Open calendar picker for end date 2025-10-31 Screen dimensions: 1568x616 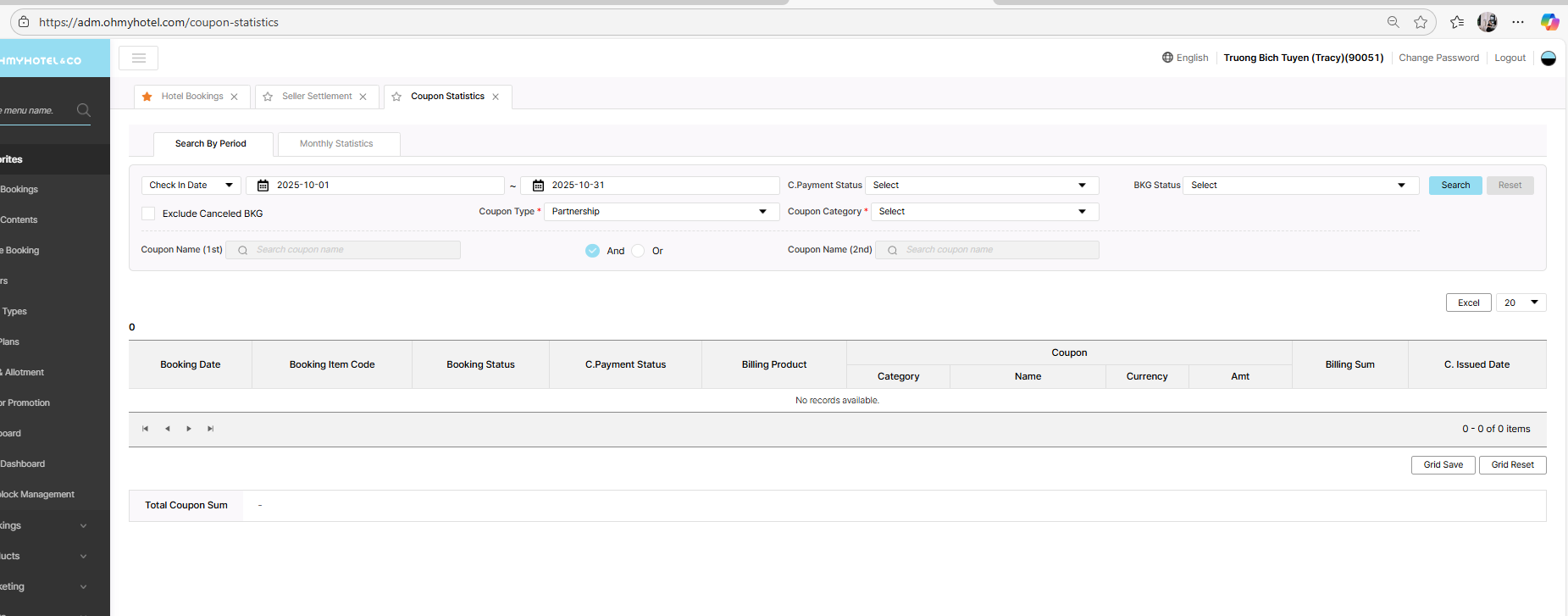tap(538, 186)
